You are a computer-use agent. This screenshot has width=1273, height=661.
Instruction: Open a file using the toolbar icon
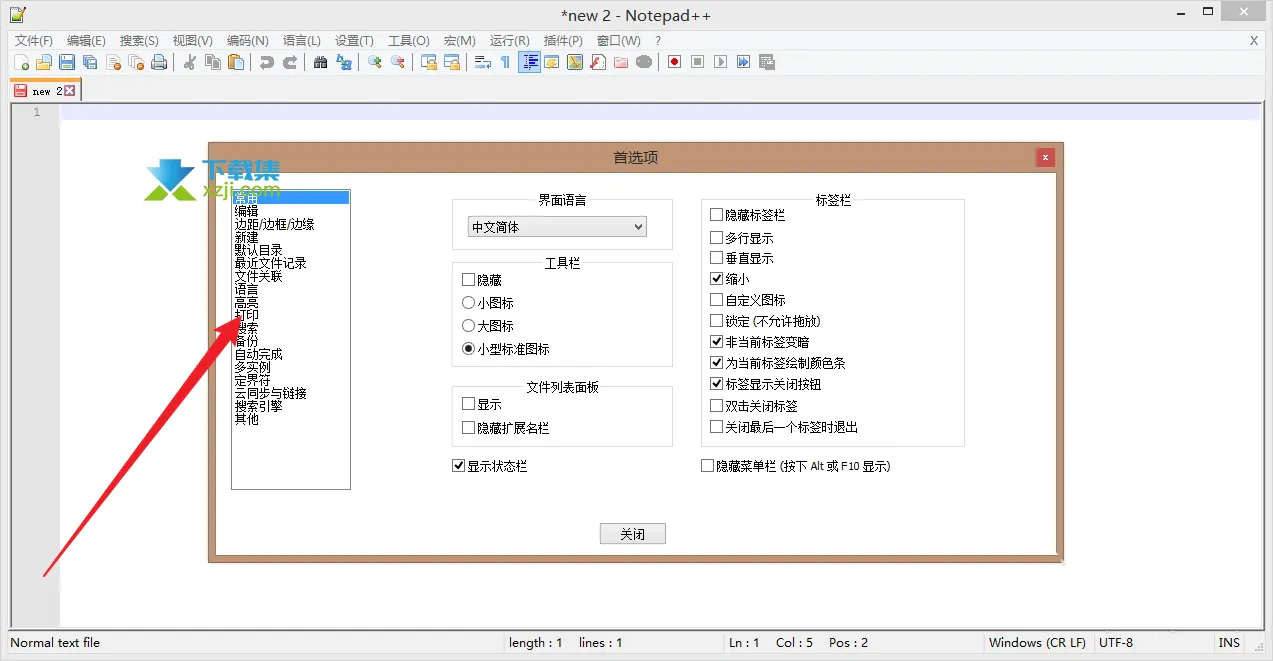[43, 62]
